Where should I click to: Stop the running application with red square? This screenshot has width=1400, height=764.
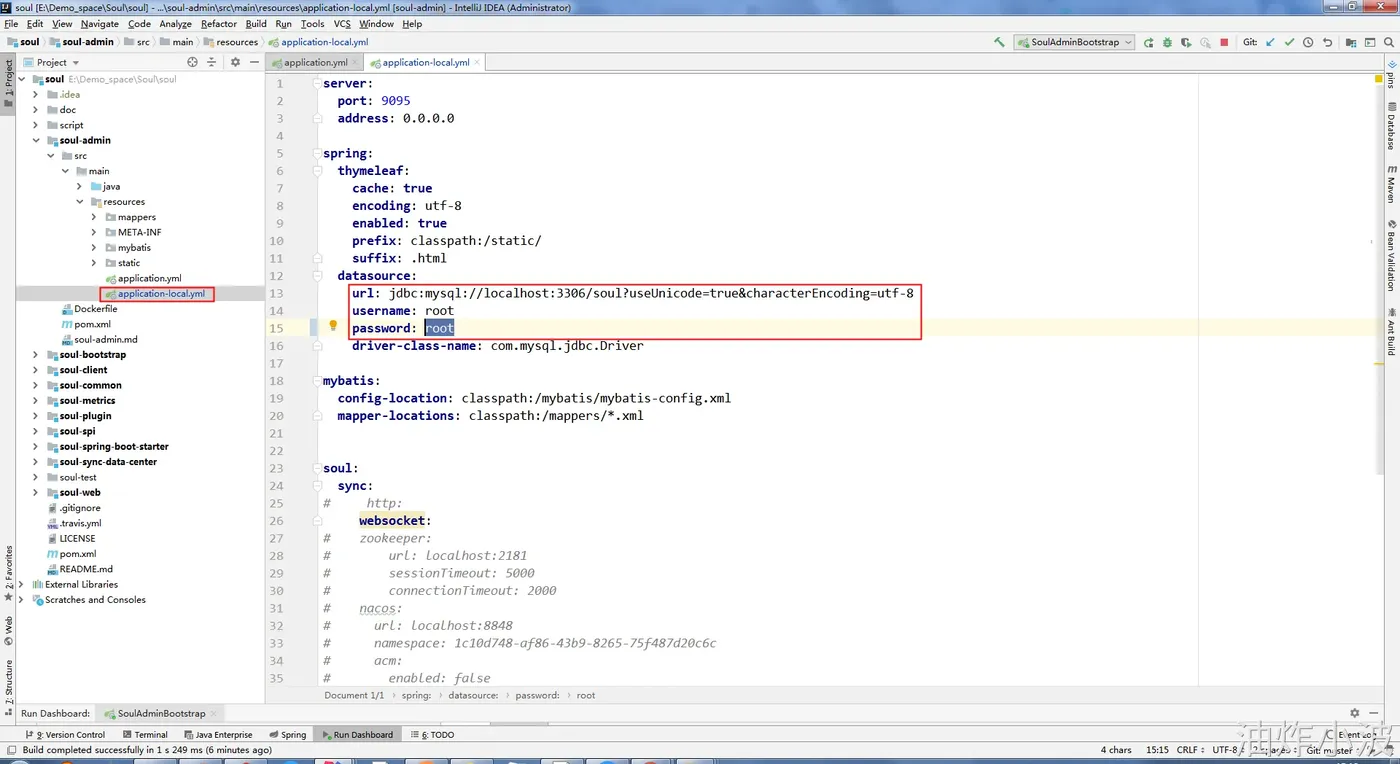coord(1224,42)
